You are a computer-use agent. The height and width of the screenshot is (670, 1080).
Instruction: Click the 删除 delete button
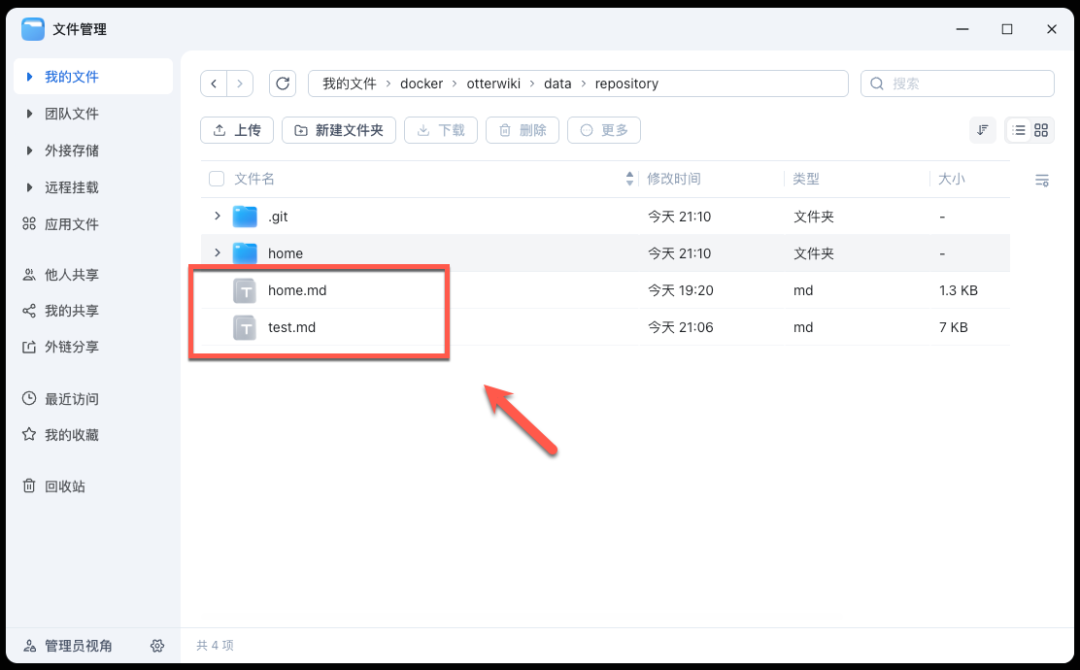[x=522, y=130]
